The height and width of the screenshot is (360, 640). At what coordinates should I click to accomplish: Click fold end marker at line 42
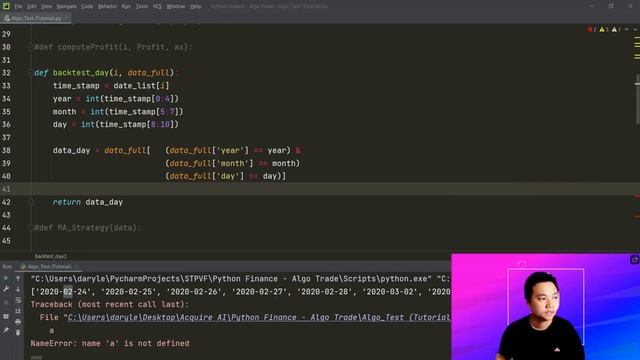31,202
